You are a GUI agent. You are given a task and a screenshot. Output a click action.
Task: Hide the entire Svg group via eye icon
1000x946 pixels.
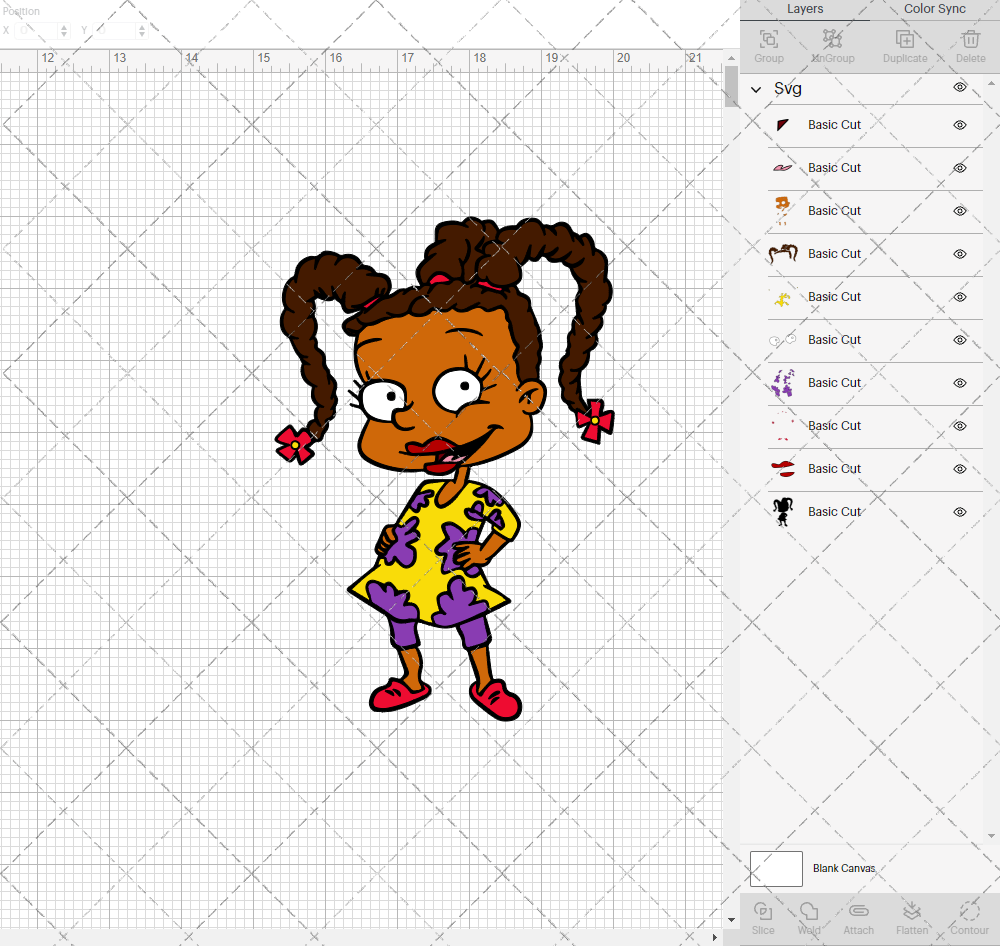point(960,88)
